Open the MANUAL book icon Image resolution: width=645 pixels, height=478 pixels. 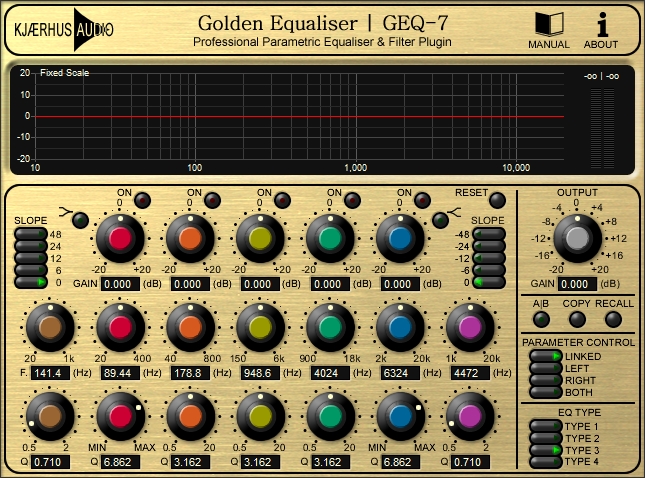[549, 24]
